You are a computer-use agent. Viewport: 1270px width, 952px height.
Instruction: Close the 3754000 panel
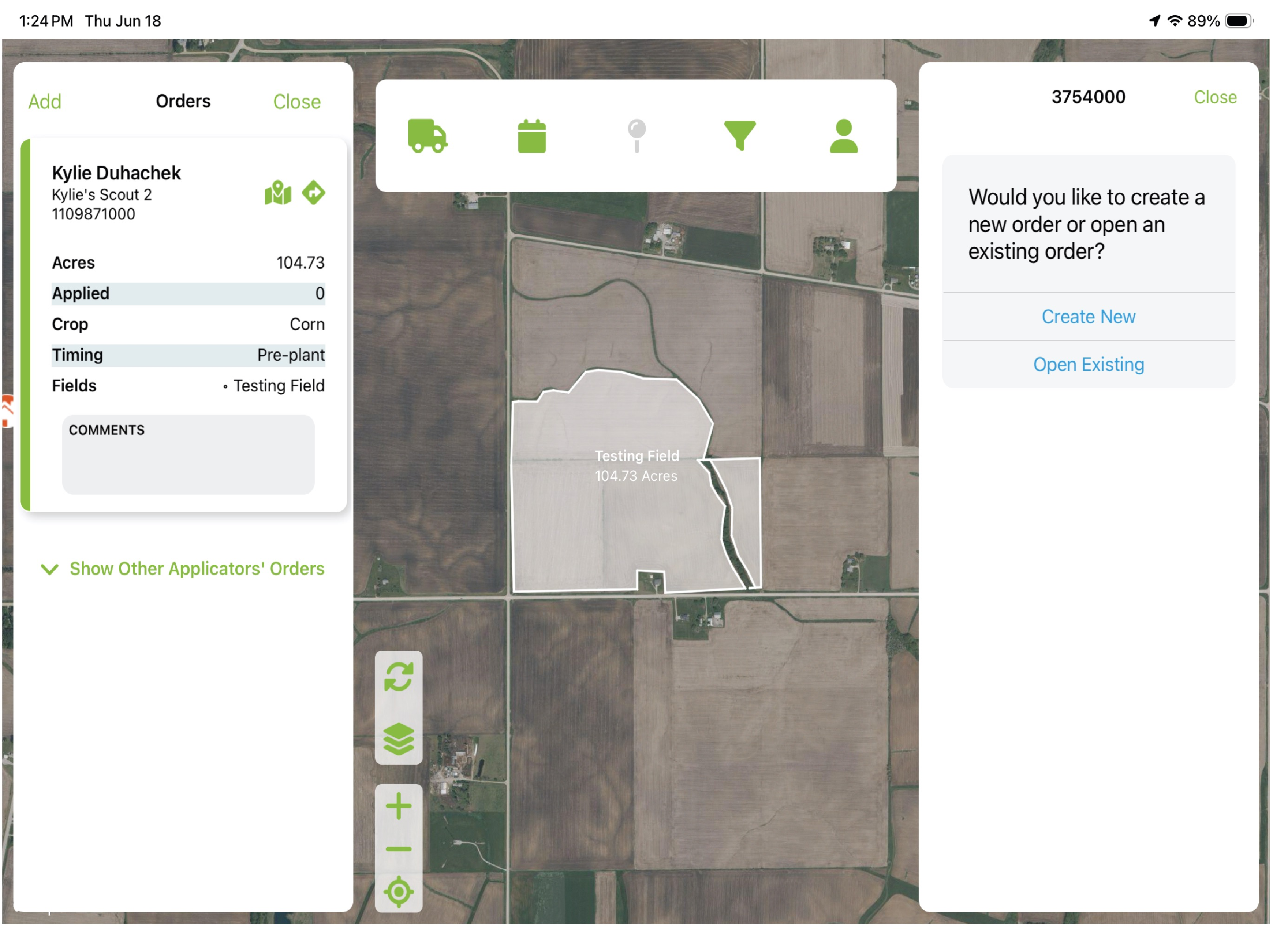[1215, 97]
